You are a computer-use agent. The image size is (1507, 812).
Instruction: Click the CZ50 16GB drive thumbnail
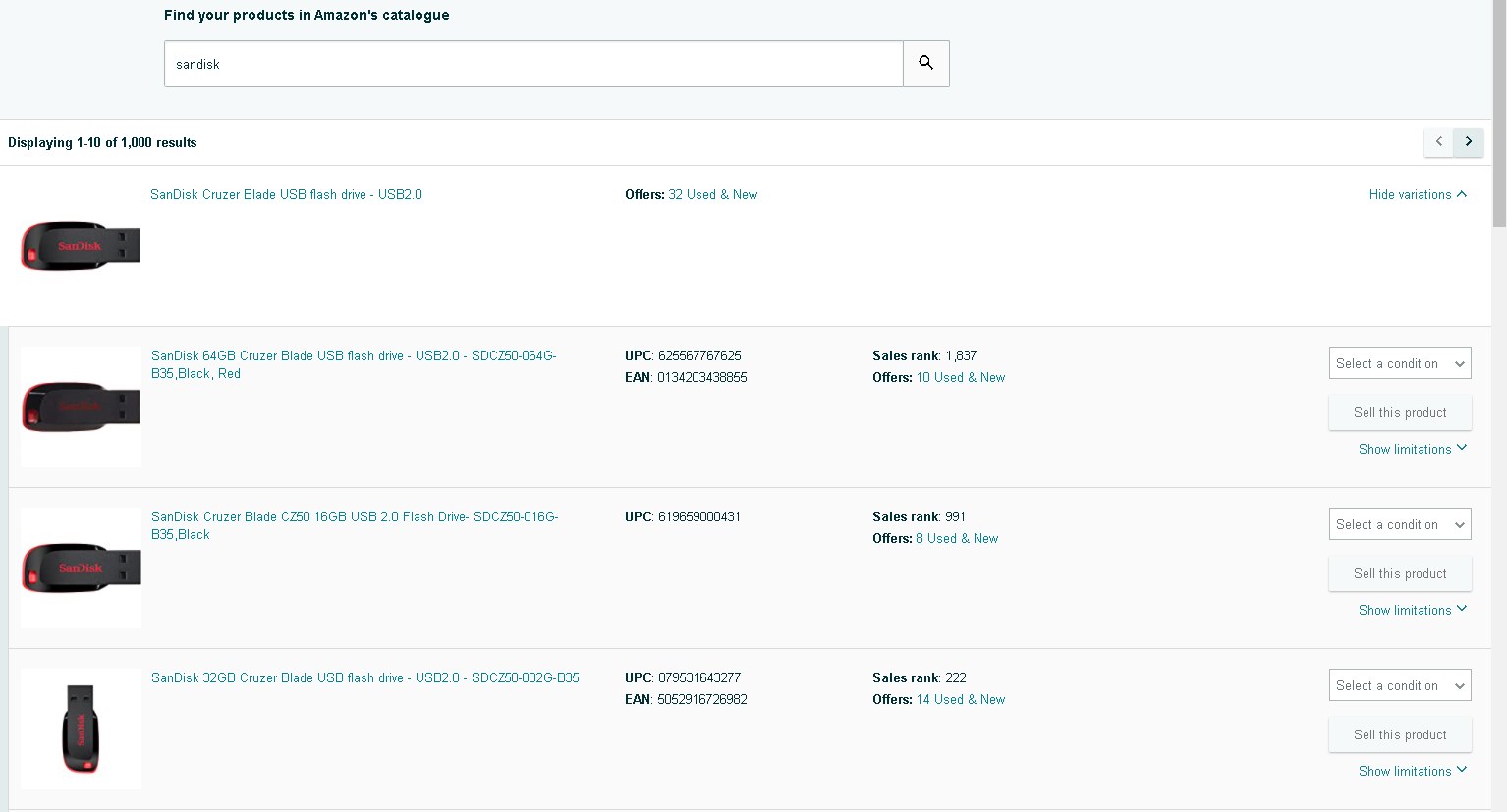(x=81, y=568)
